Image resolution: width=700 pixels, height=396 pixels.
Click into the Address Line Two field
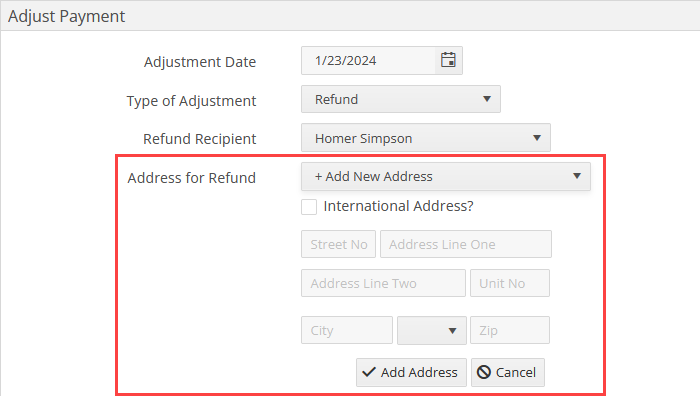[383, 283]
